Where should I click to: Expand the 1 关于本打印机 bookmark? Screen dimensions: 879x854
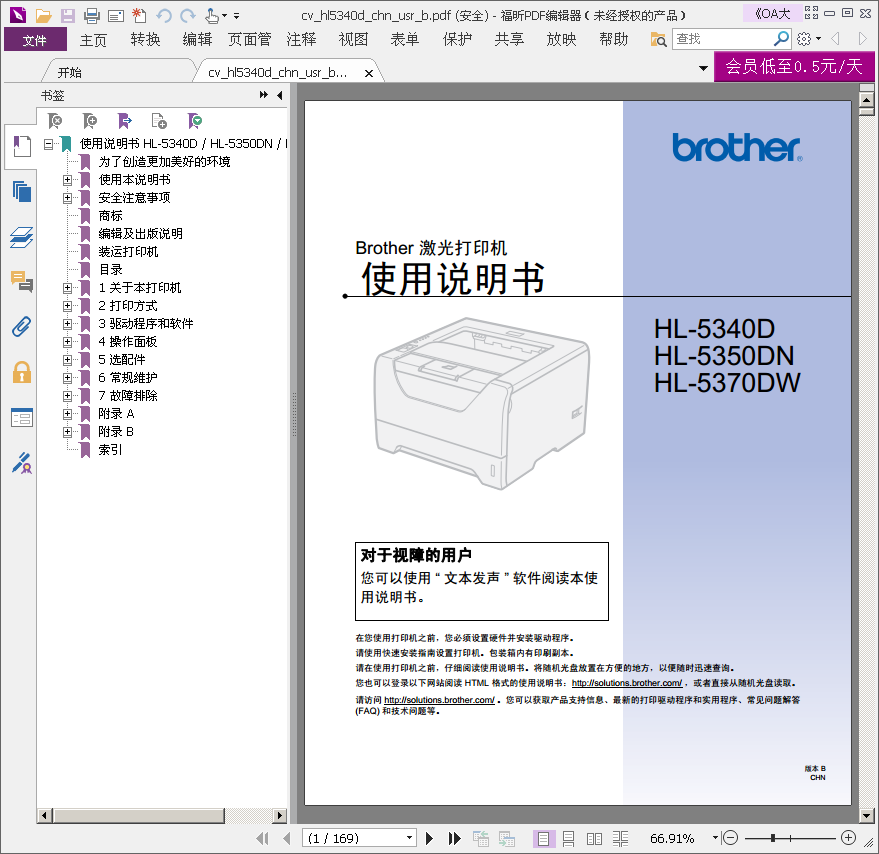67,288
